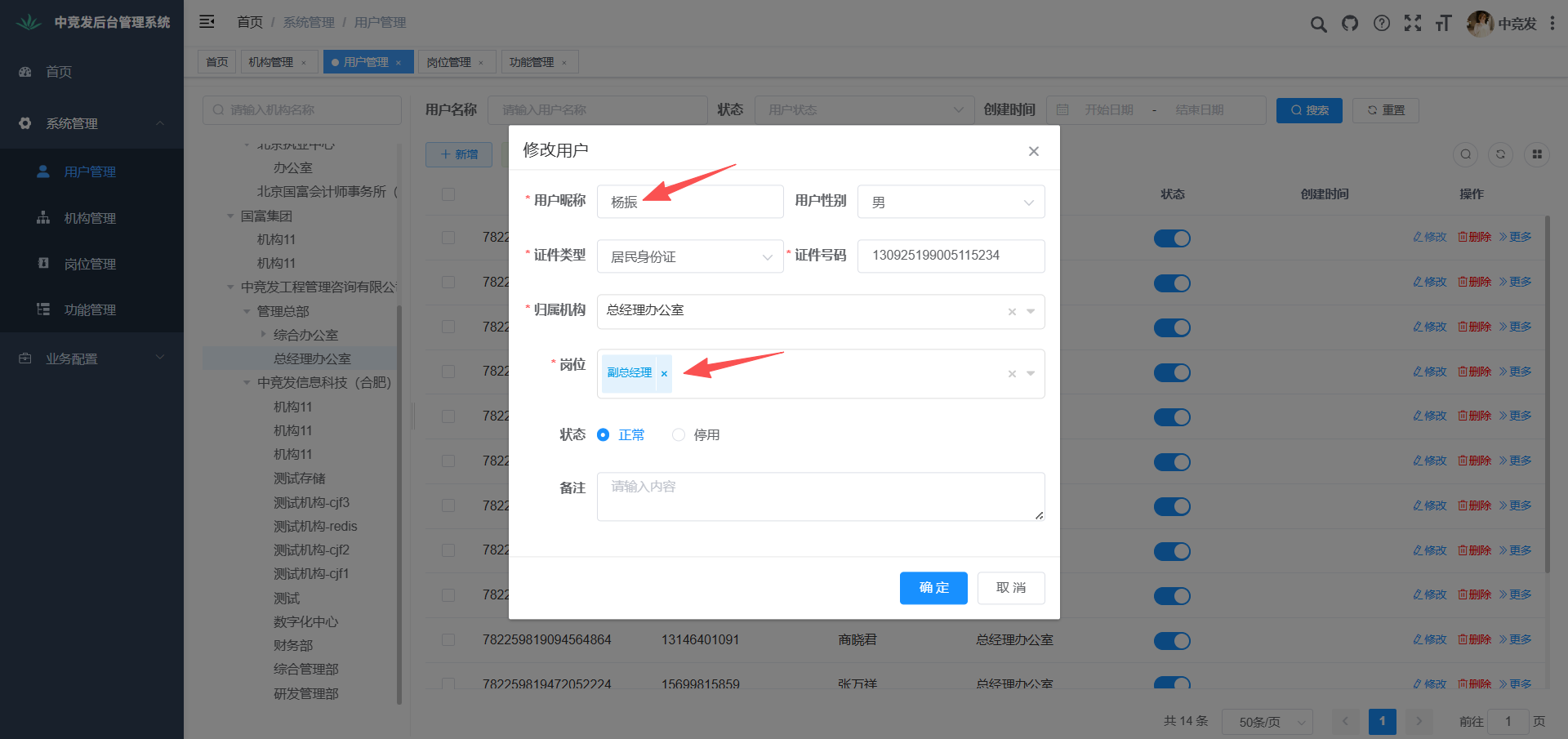This screenshot has width=1568, height=739.
Task: Close the 机构管理 tab
Action: coord(304,63)
